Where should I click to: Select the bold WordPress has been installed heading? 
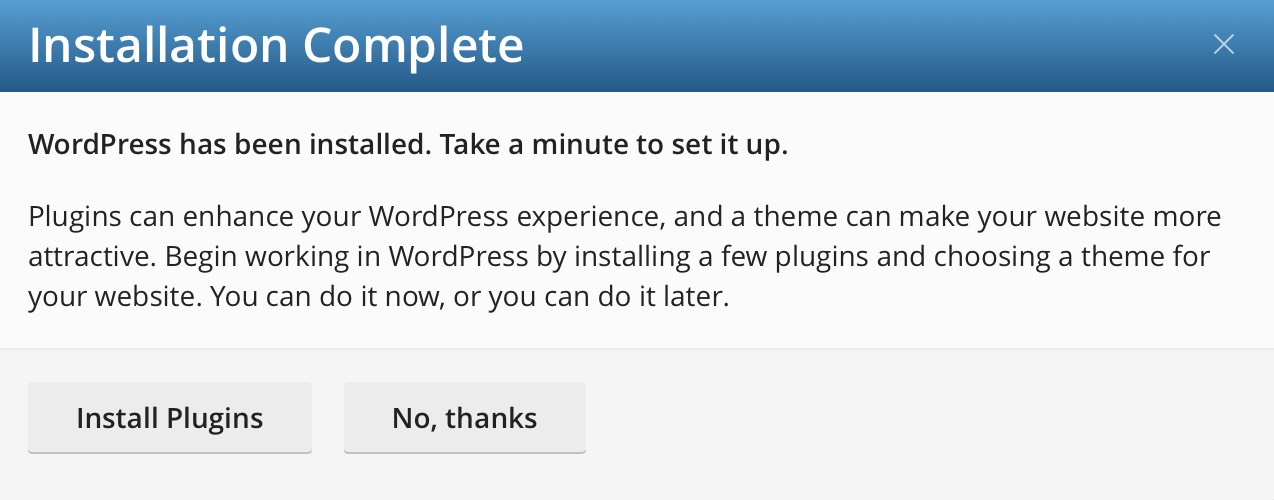[408, 146]
